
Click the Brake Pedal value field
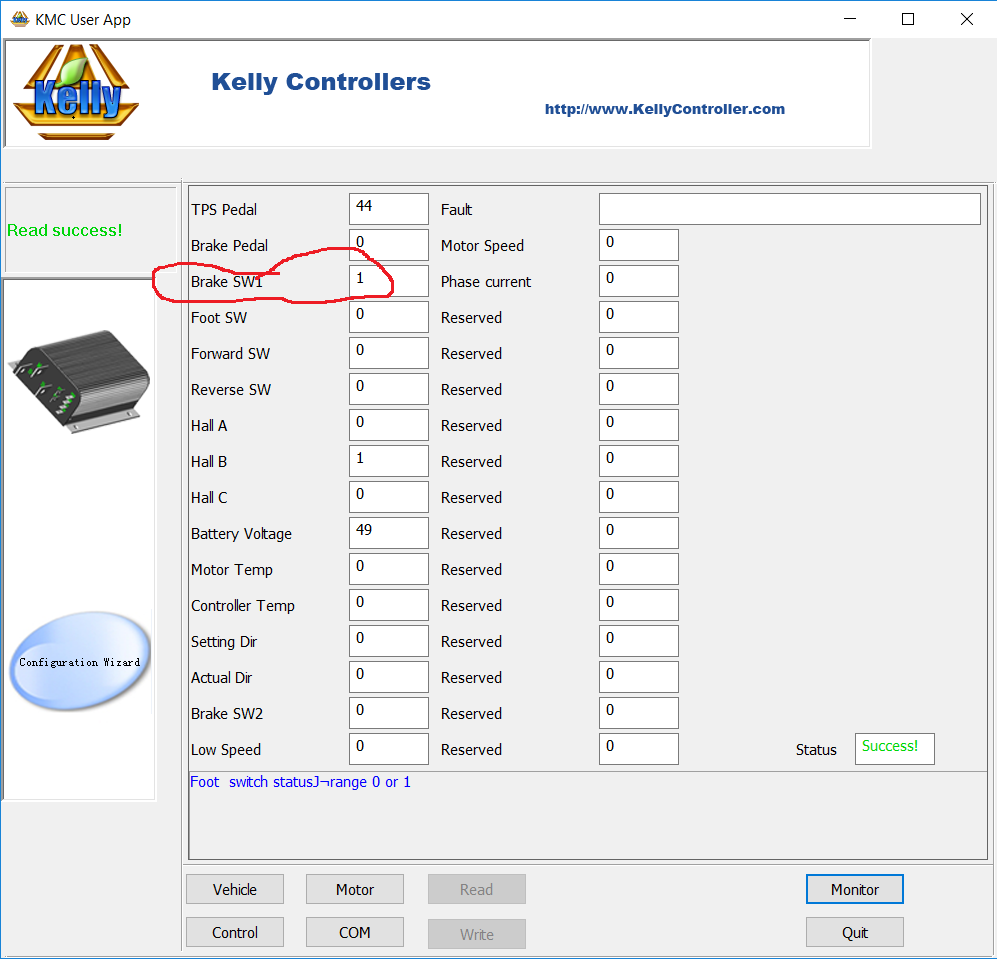tap(388, 245)
